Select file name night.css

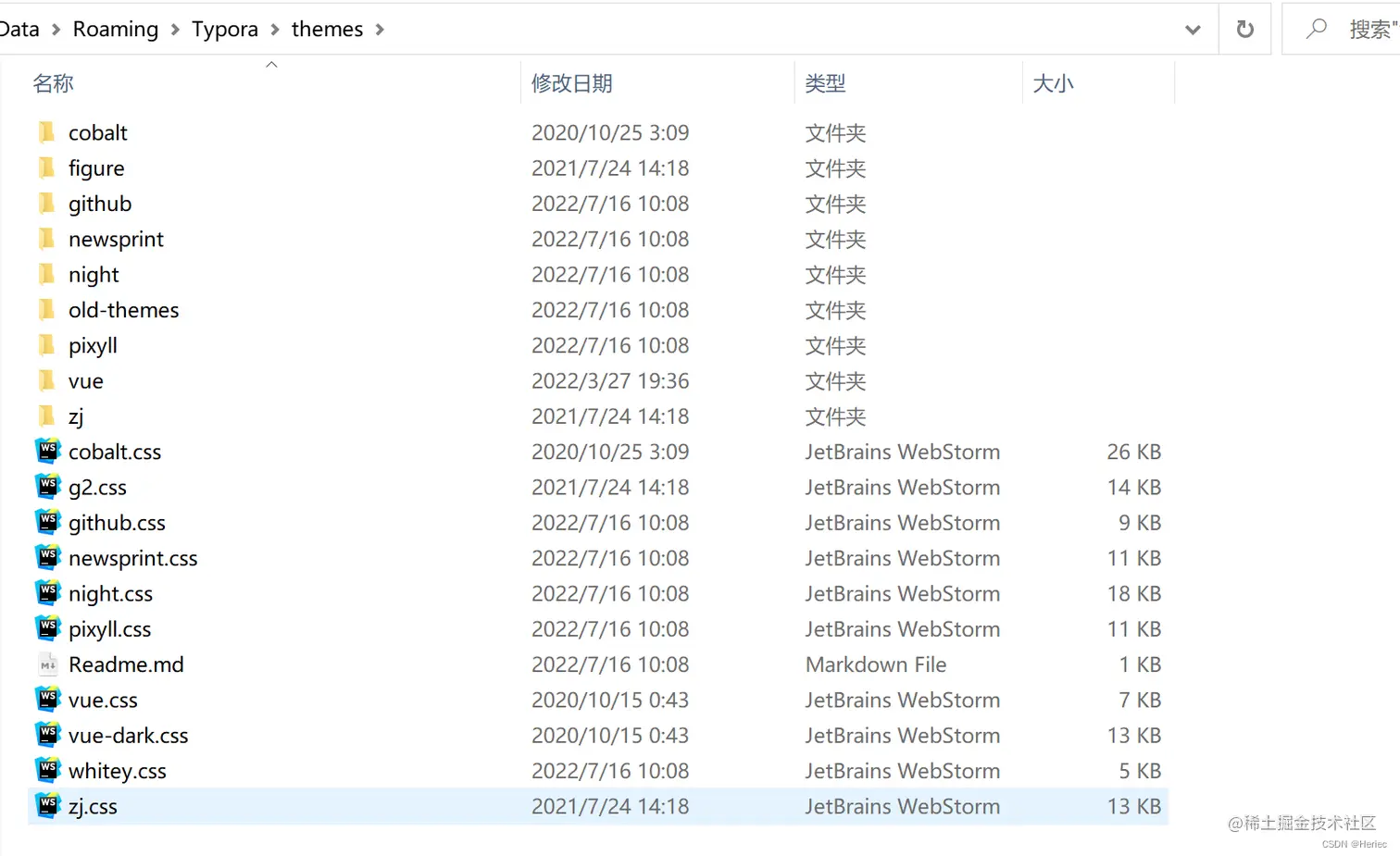[110, 594]
